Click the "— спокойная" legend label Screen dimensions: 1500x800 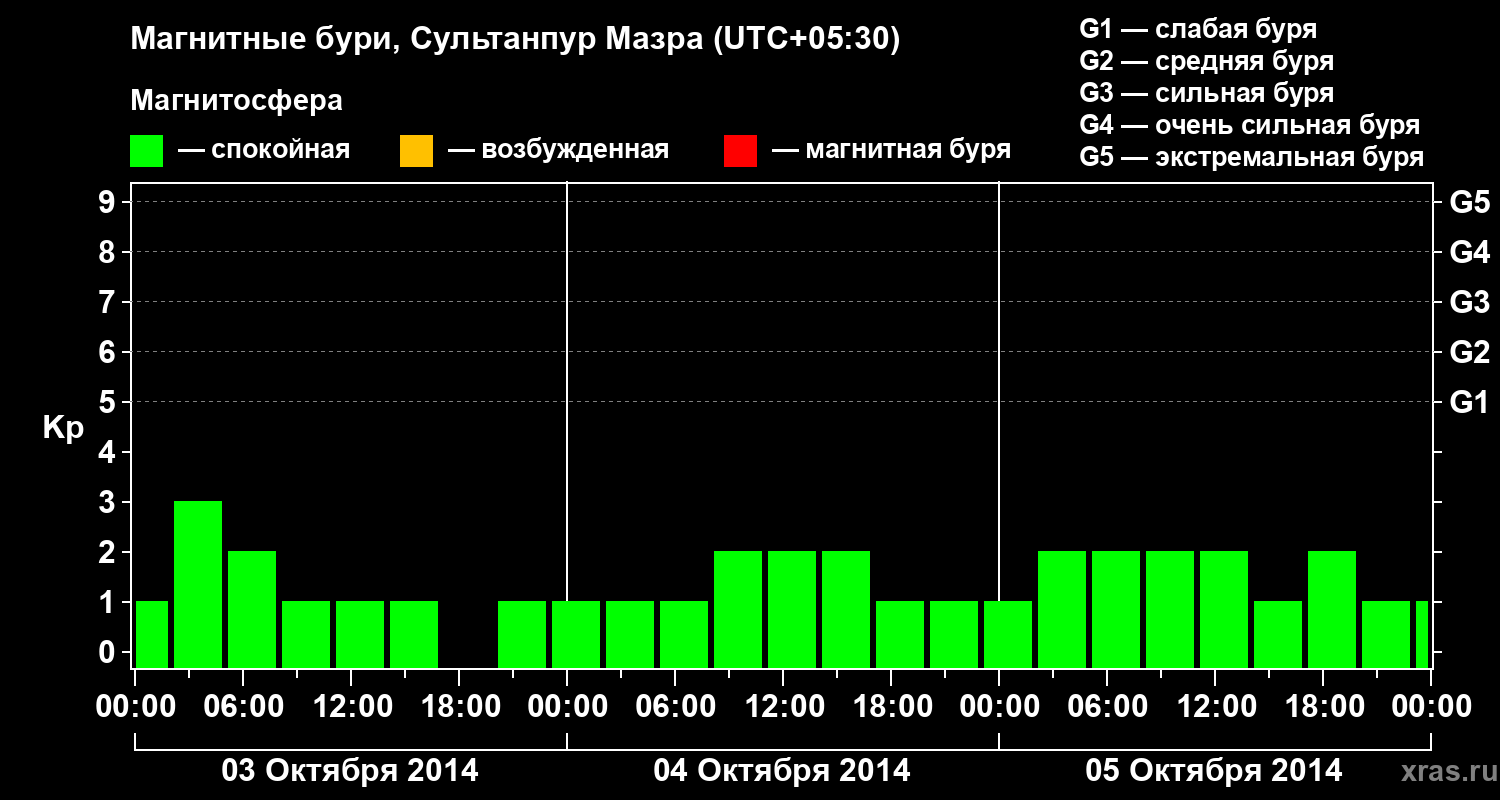264,151
